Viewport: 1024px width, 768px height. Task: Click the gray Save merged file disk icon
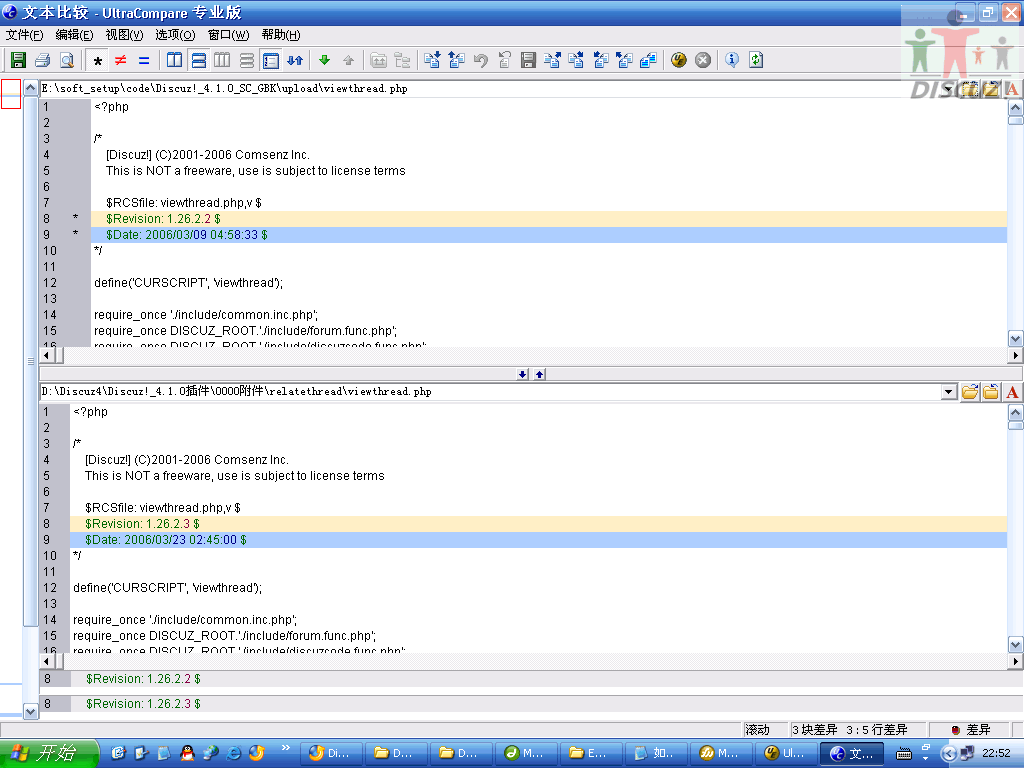coord(528,61)
